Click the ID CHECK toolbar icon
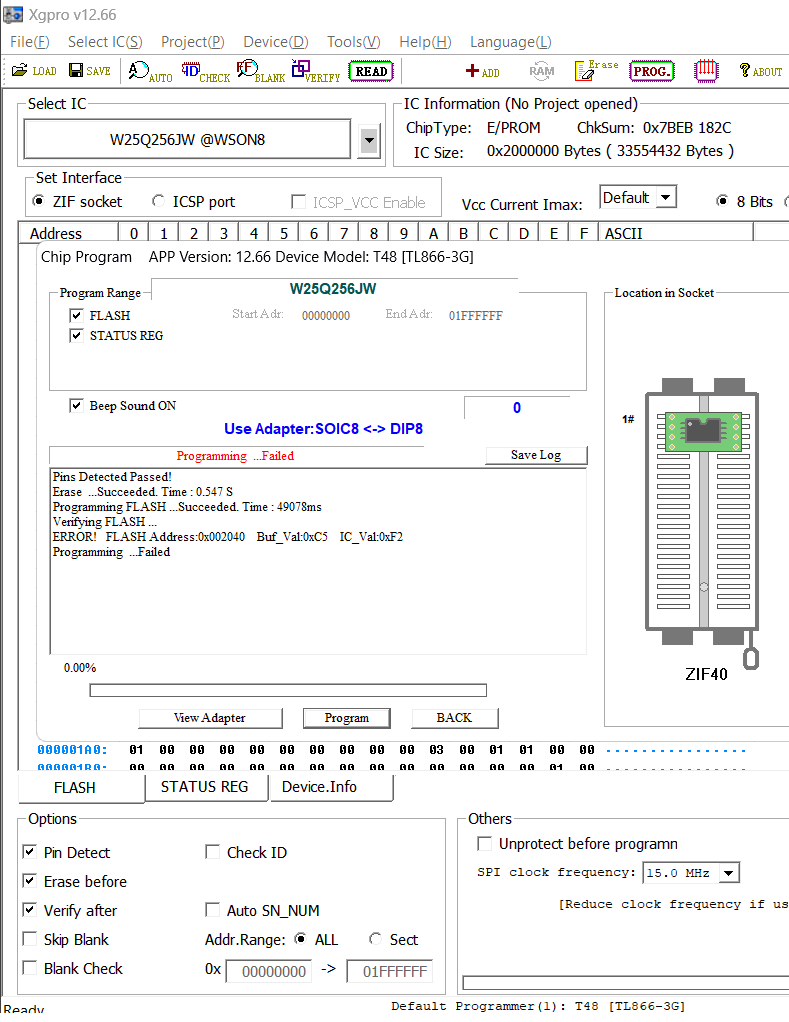 coord(205,71)
